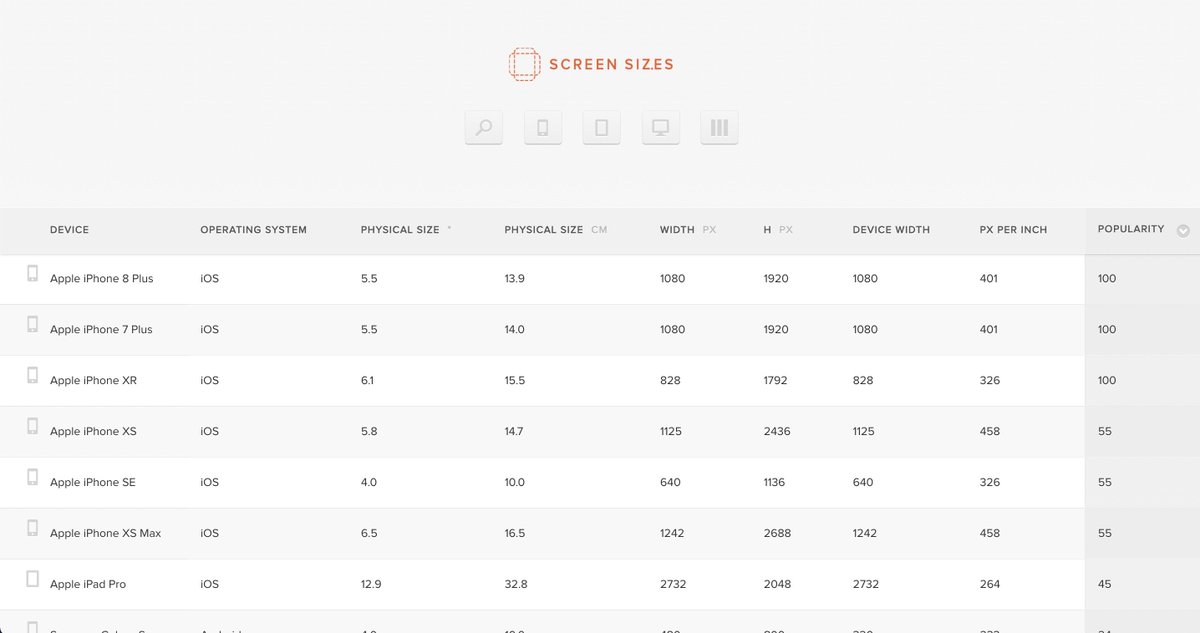Click height value 2048
Image resolution: width=1200 pixels, height=633 pixels.
click(777, 585)
